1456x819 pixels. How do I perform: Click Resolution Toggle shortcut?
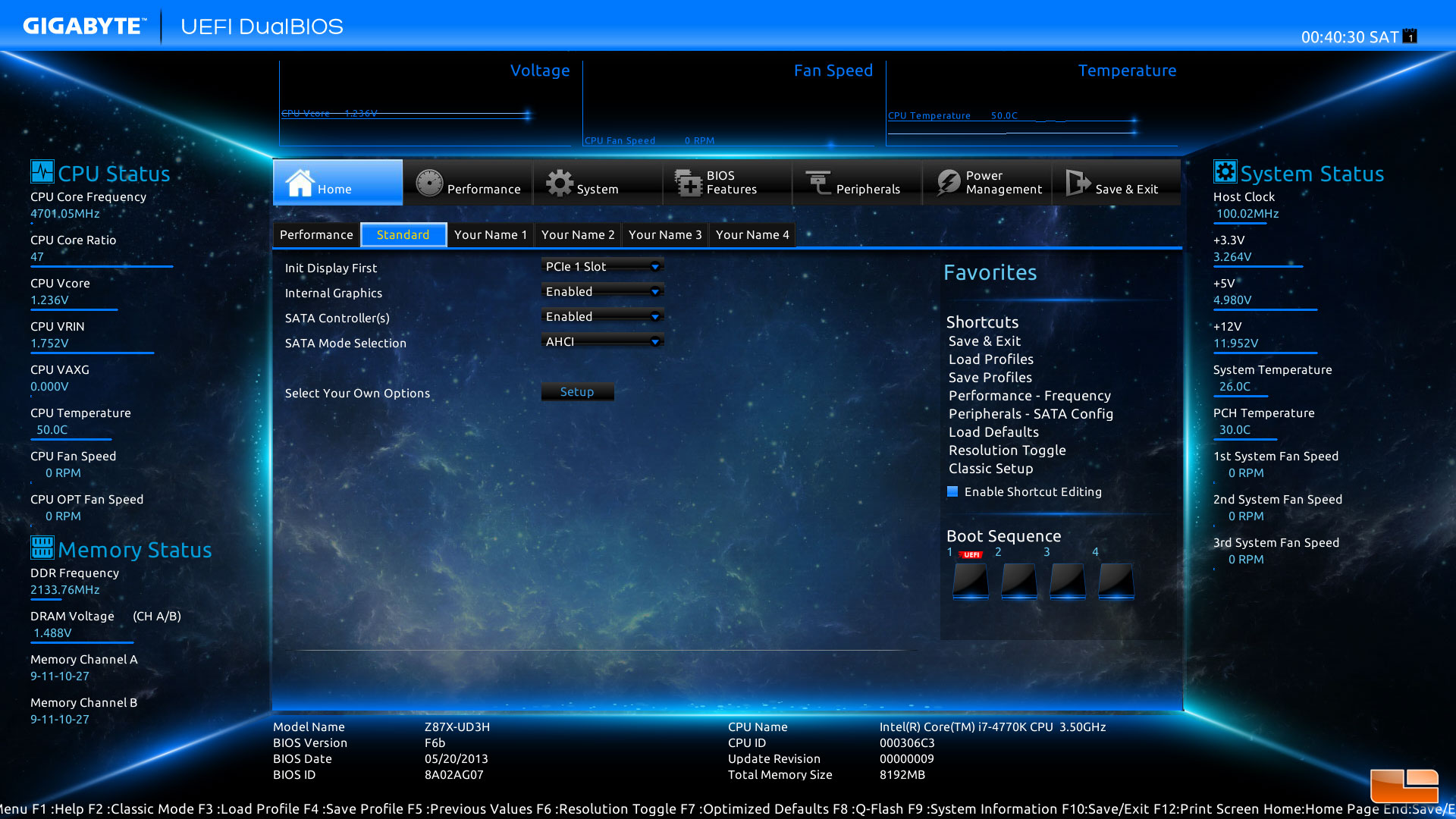click(x=1007, y=450)
